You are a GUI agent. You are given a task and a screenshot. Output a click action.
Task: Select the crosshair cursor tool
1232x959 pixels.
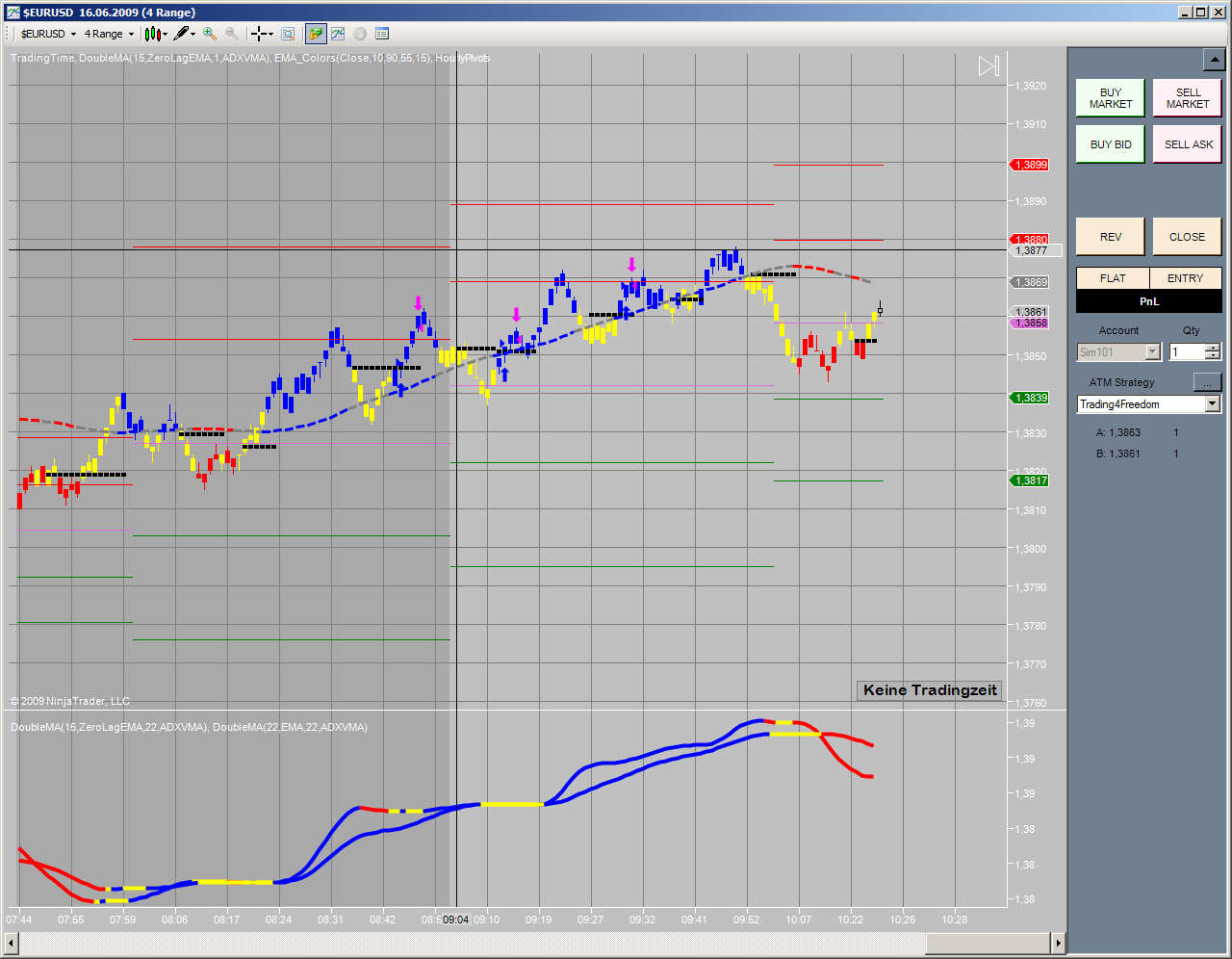tap(258, 34)
